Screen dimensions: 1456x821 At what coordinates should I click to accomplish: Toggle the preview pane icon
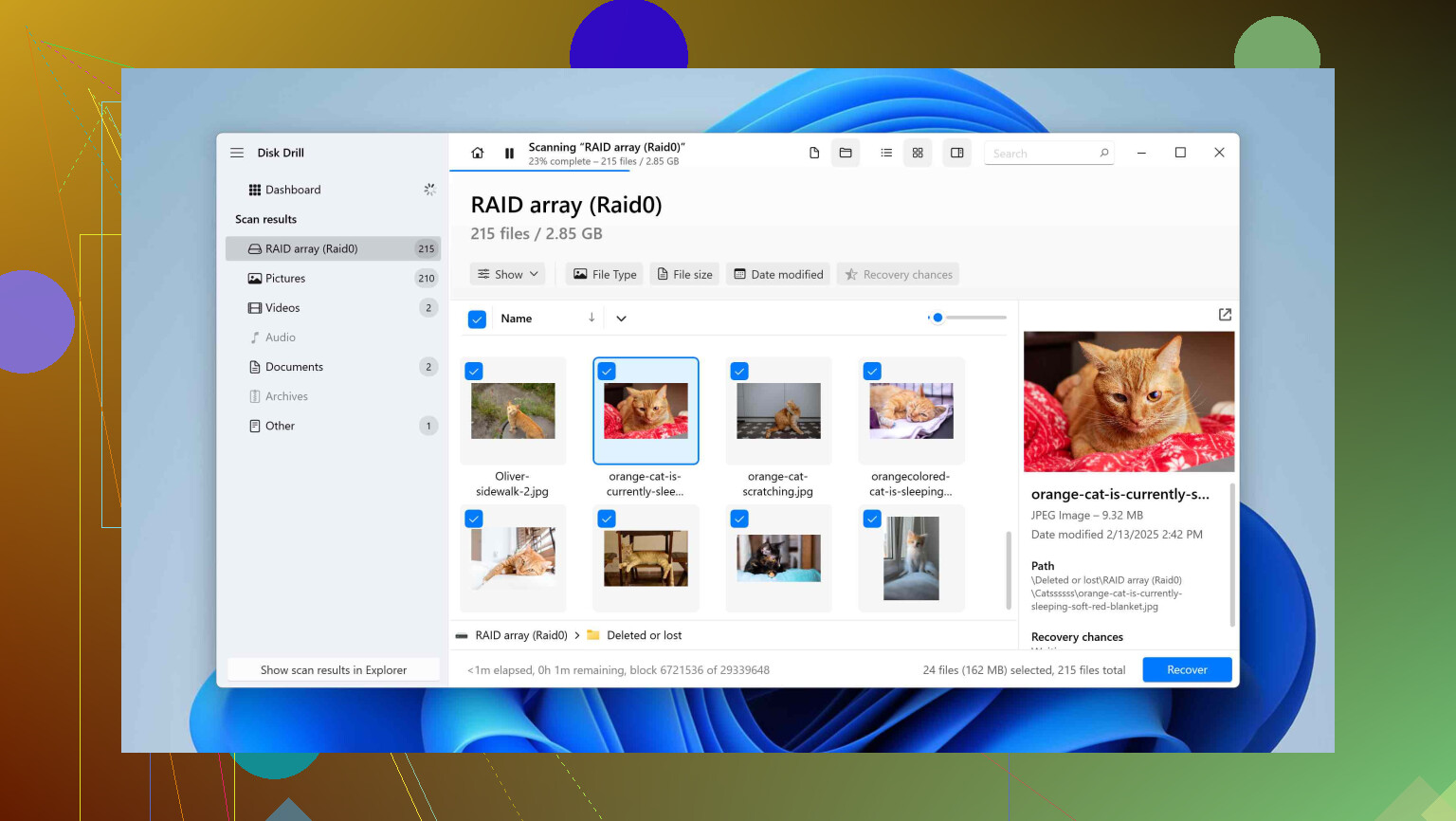click(x=957, y=153)
